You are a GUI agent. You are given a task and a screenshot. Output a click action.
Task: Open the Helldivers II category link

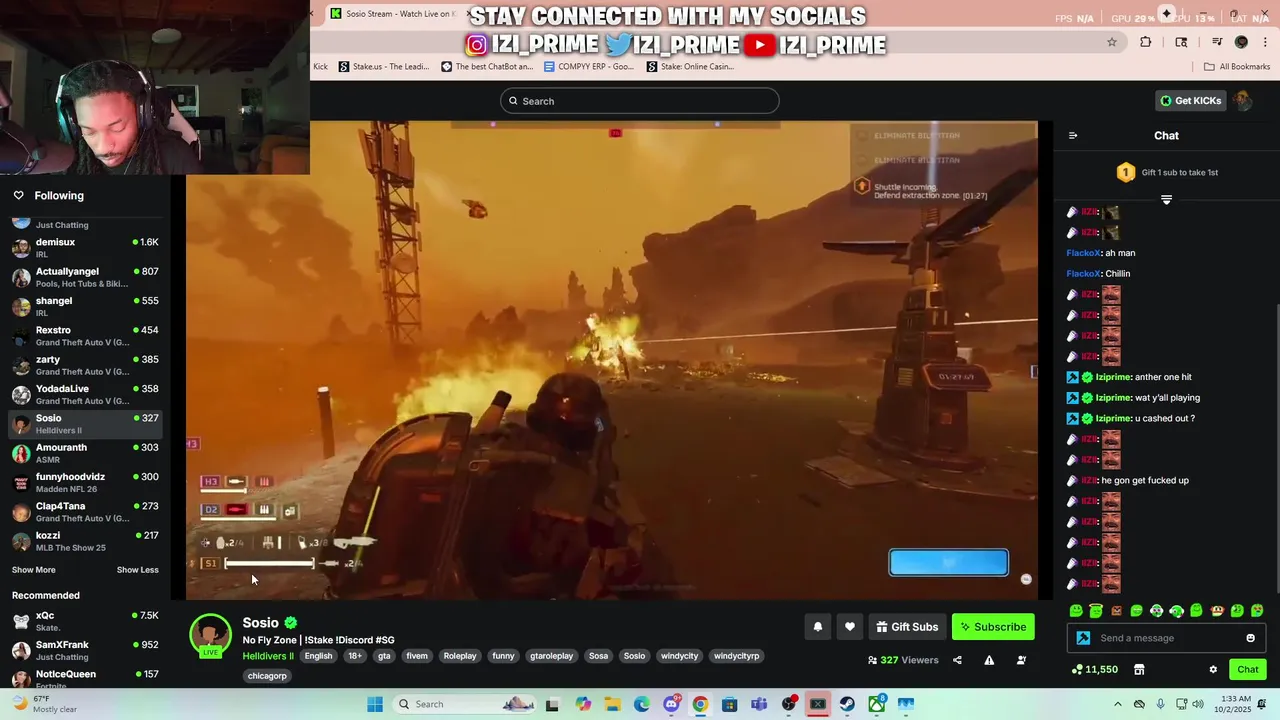tap(268, 656)
